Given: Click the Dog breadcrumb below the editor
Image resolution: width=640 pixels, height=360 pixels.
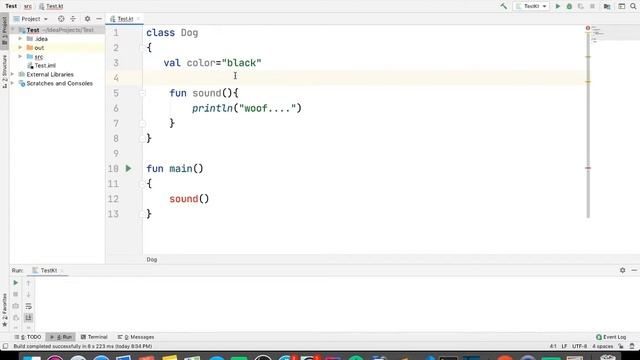Looking at the screenshot, I should (152, 260).
